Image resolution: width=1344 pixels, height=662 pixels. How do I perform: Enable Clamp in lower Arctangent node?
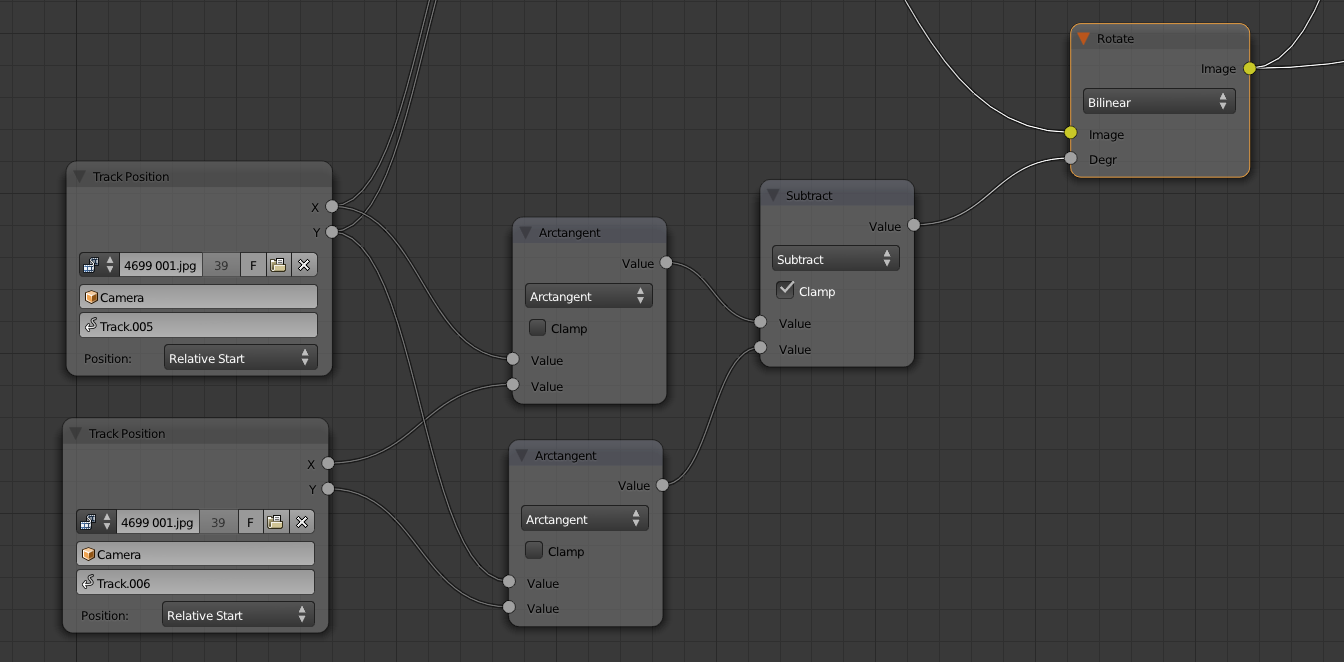click(534, 550)
